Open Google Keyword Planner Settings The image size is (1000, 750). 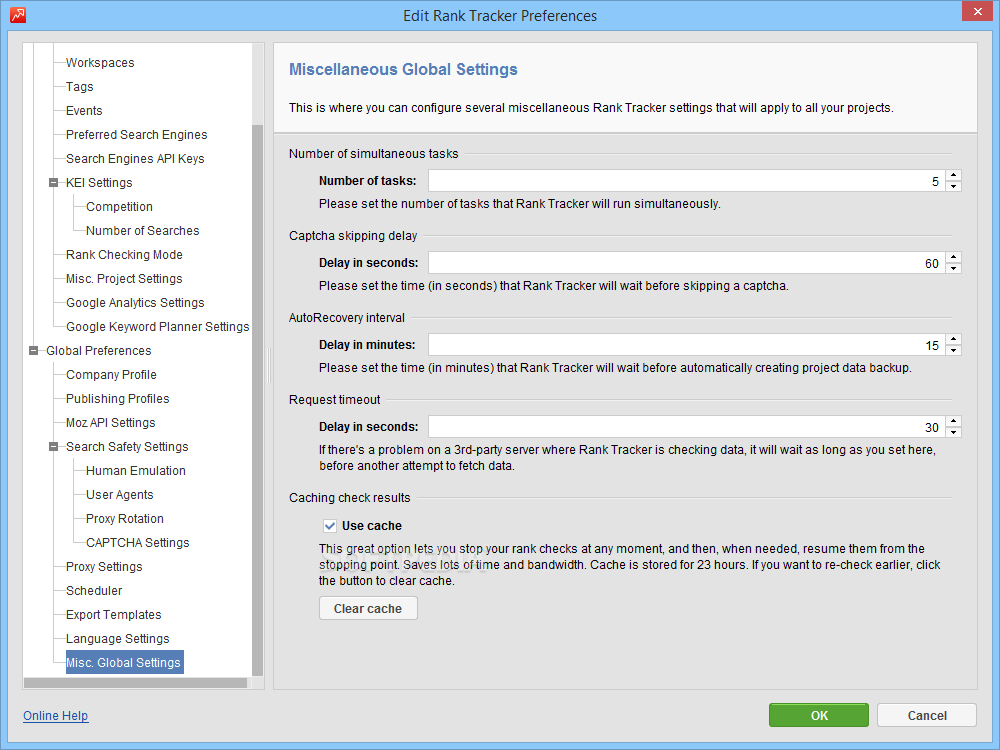click(x=158, y=327)
